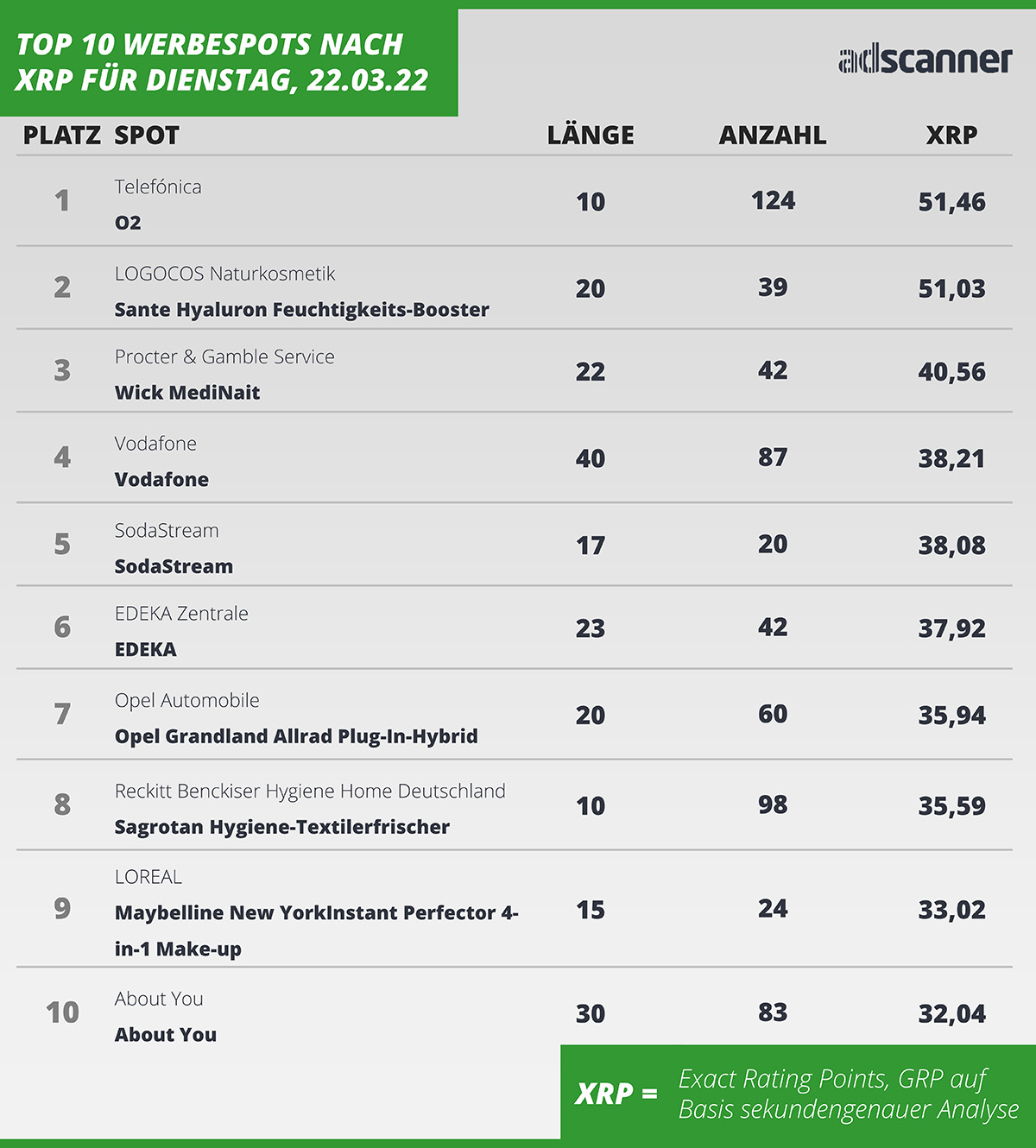Screen dimensions: 1036x1148
Task: Click the Procter & Gamble Service advertiser
Action: coord(224,356)
